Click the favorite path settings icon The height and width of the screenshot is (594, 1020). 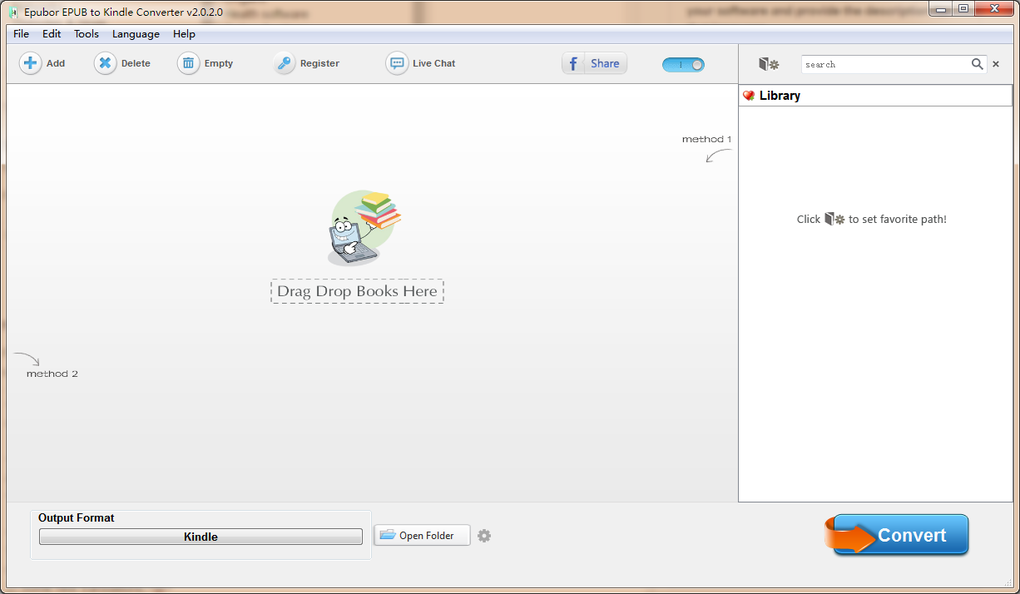[x=769, y=64]
